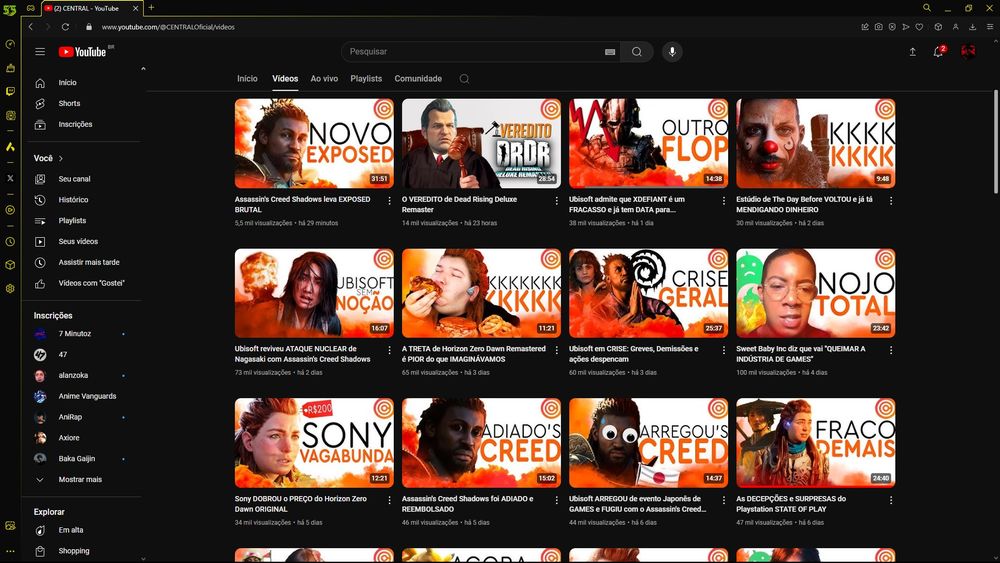Viewport: 1000px width, 563px height.
Task: Open options menu for Assassin's Creed Shadows EXPOSED video
Action: [390, 201]
